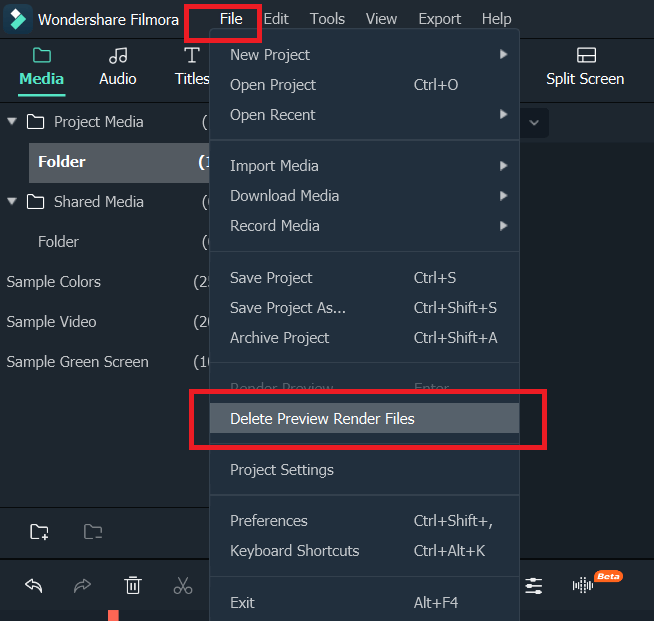The width and height of the screenshot is (654, 621).
Task: Select the Project Media folder row
Action: click(104, 122)
